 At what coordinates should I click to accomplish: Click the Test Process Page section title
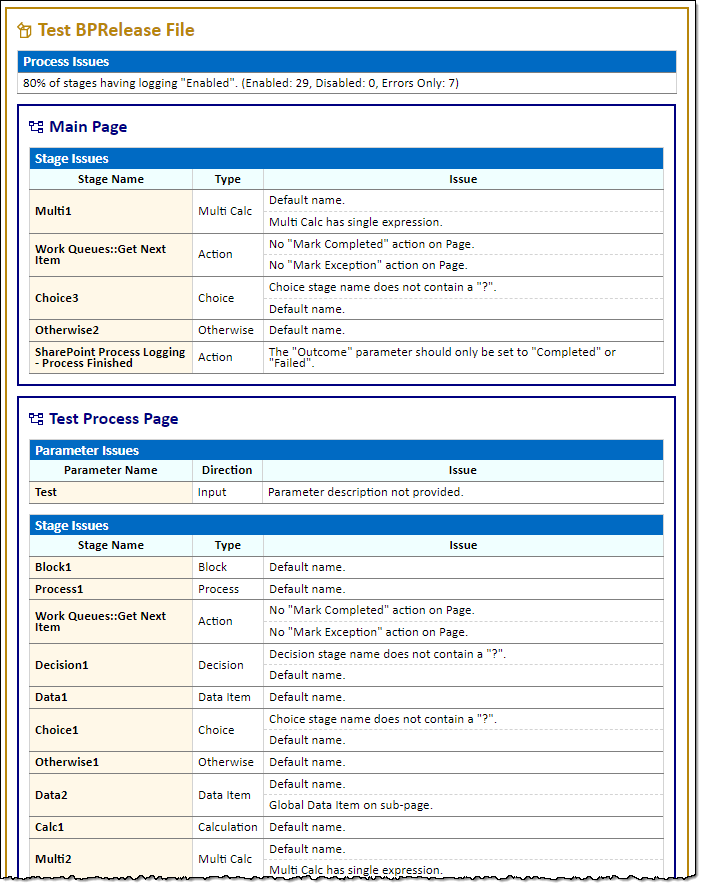click(x=114, y=419)
